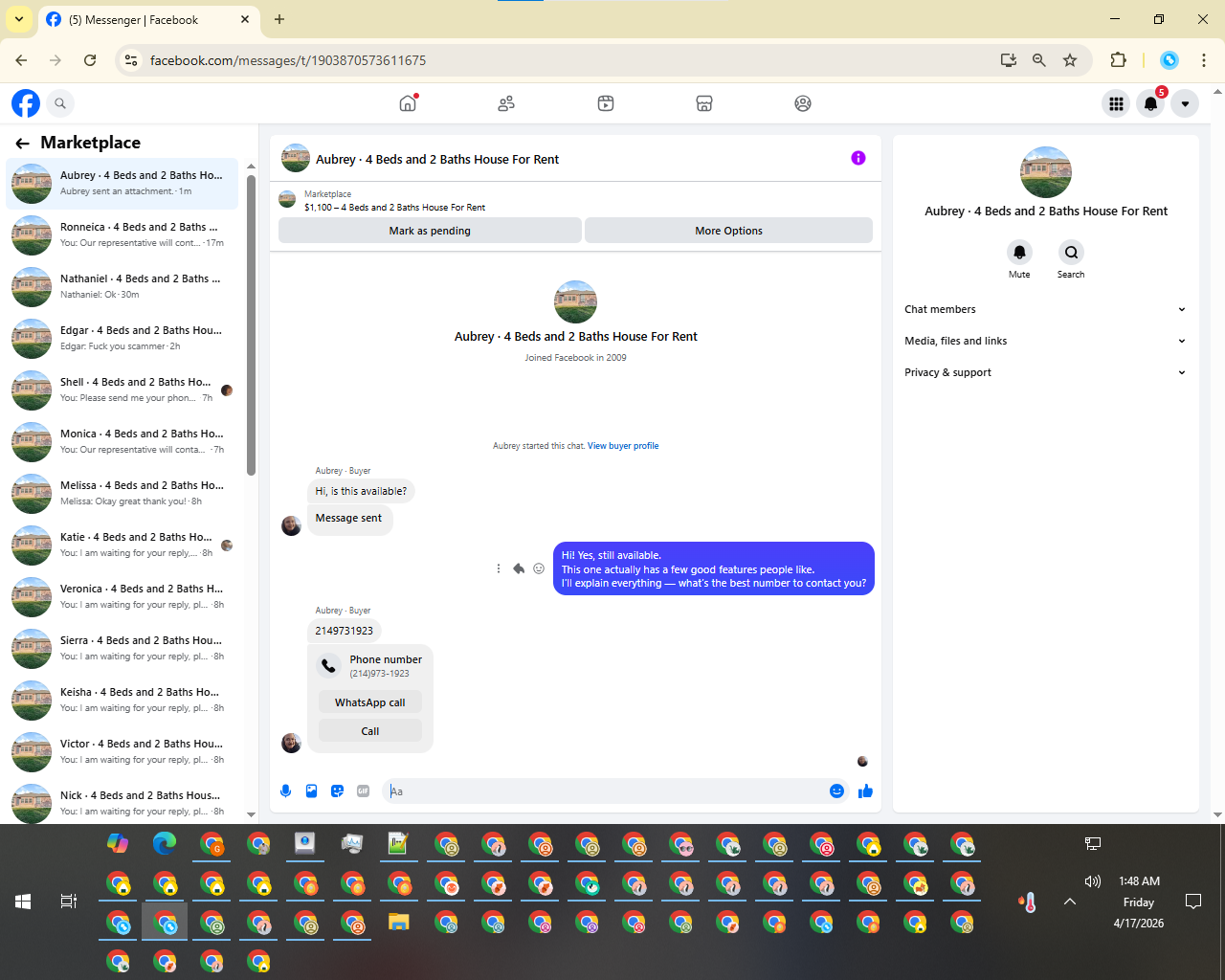Image resolution: width=1225 pixels, height=980 pixels.
Task: Select the Veronica chat row
Action: tap(122, 596)
